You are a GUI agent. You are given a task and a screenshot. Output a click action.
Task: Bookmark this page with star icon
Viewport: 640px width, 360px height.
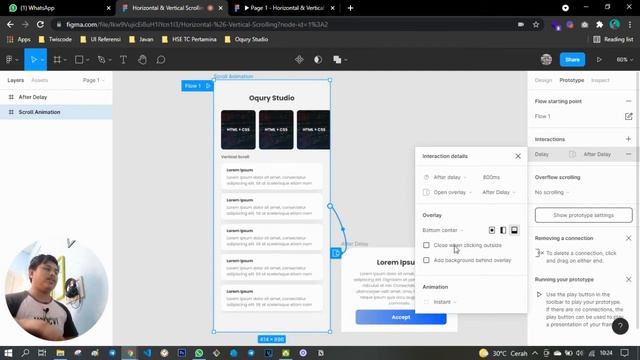[536, 24]
